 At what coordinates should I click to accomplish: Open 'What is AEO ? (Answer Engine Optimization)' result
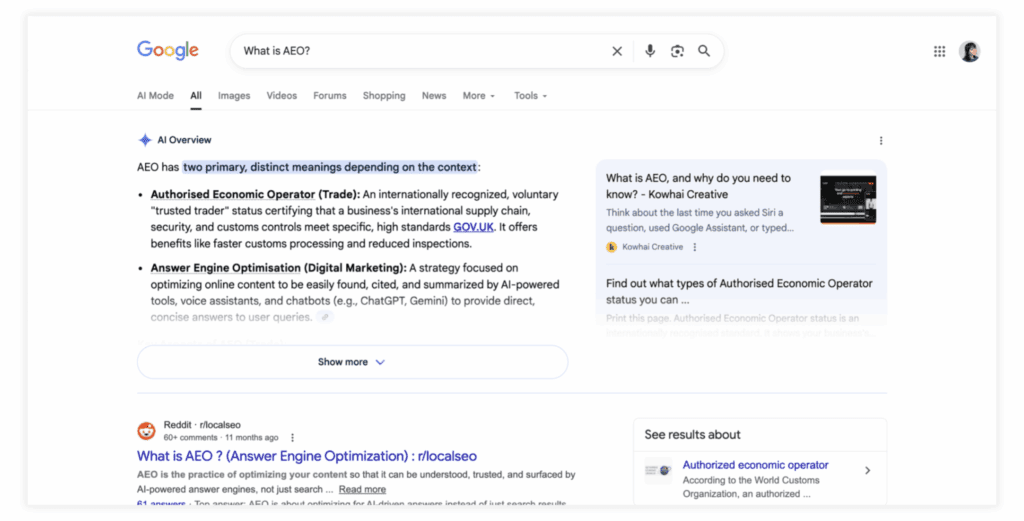(307, 456)
